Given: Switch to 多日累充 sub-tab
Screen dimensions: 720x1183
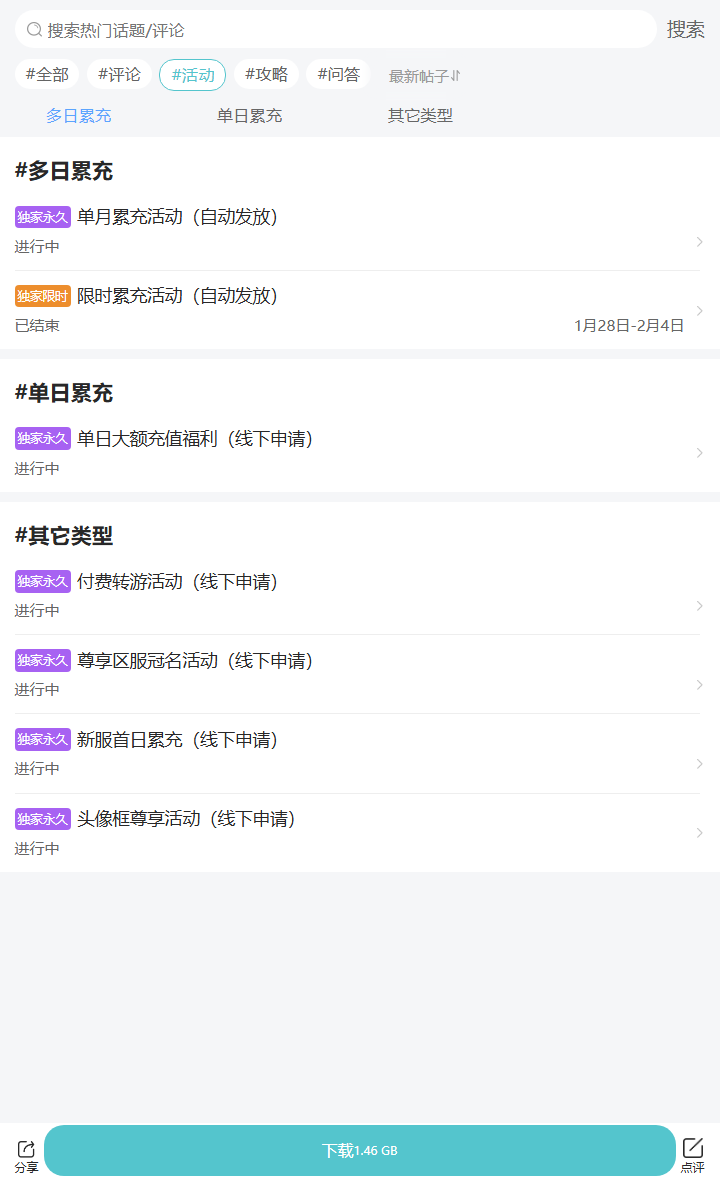Looking at the screenshot, I should 78,115.
